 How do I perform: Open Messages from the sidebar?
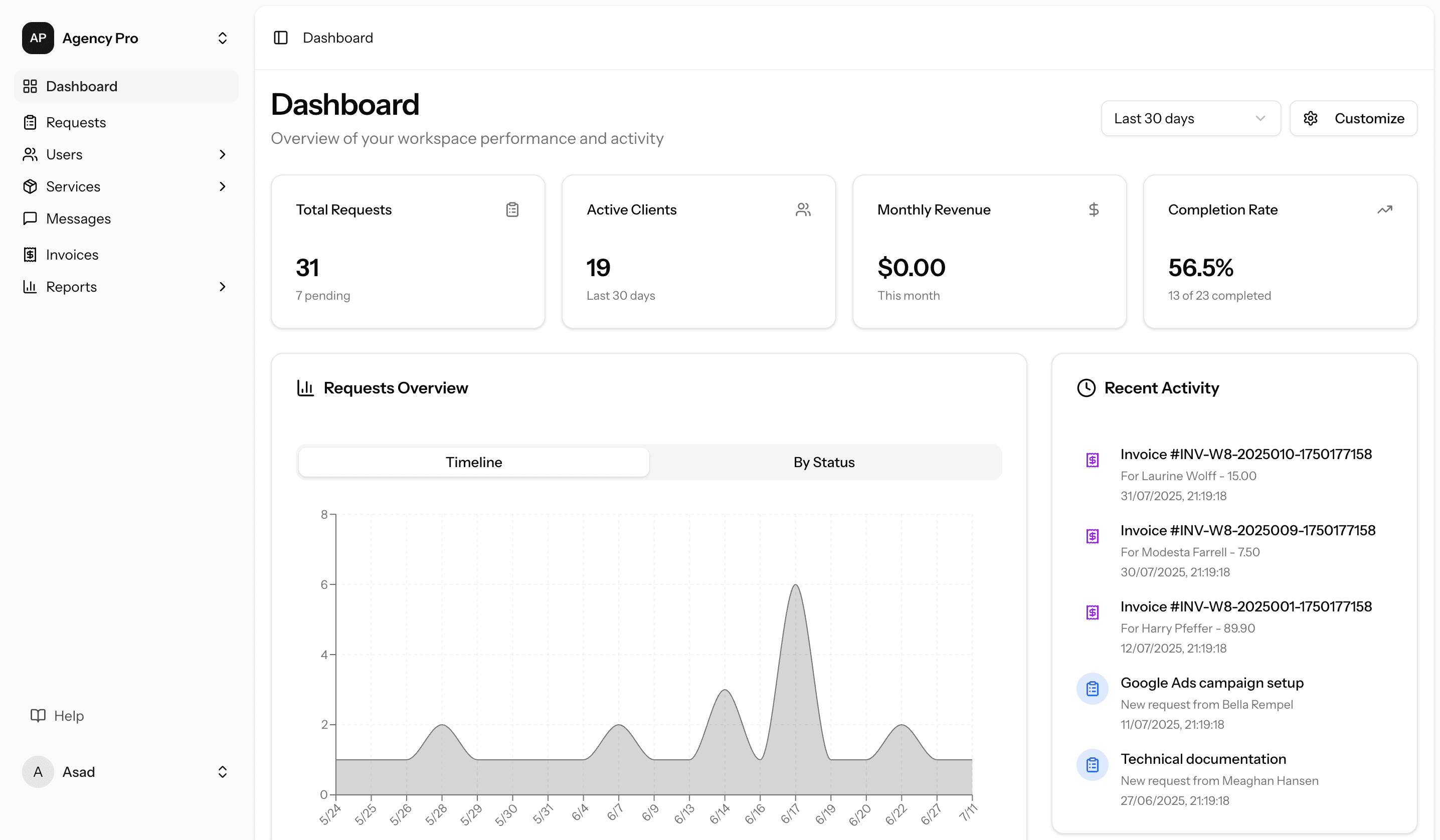pos(78,218)
